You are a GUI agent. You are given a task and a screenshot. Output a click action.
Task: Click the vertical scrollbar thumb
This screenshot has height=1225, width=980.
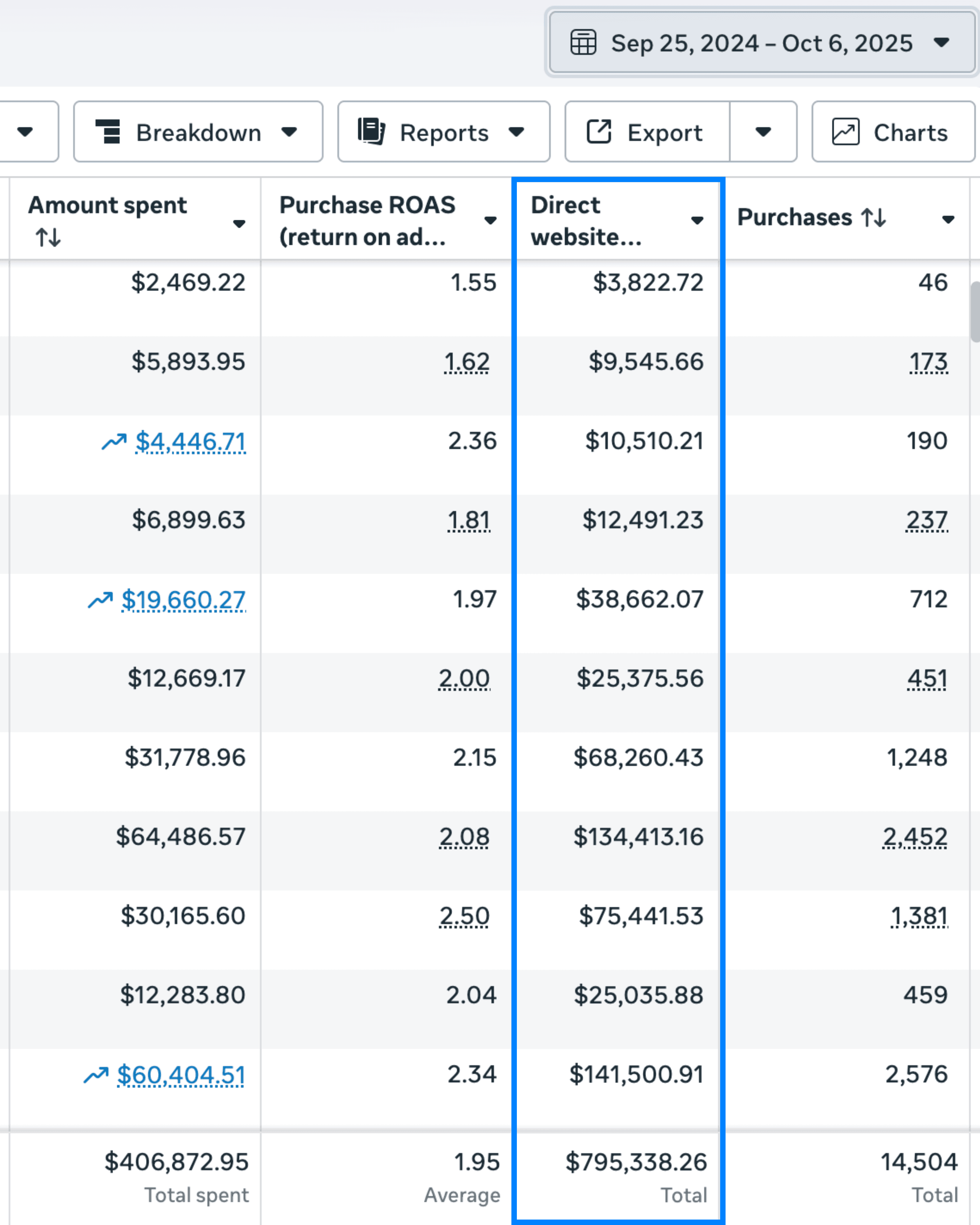pos(975,311)
